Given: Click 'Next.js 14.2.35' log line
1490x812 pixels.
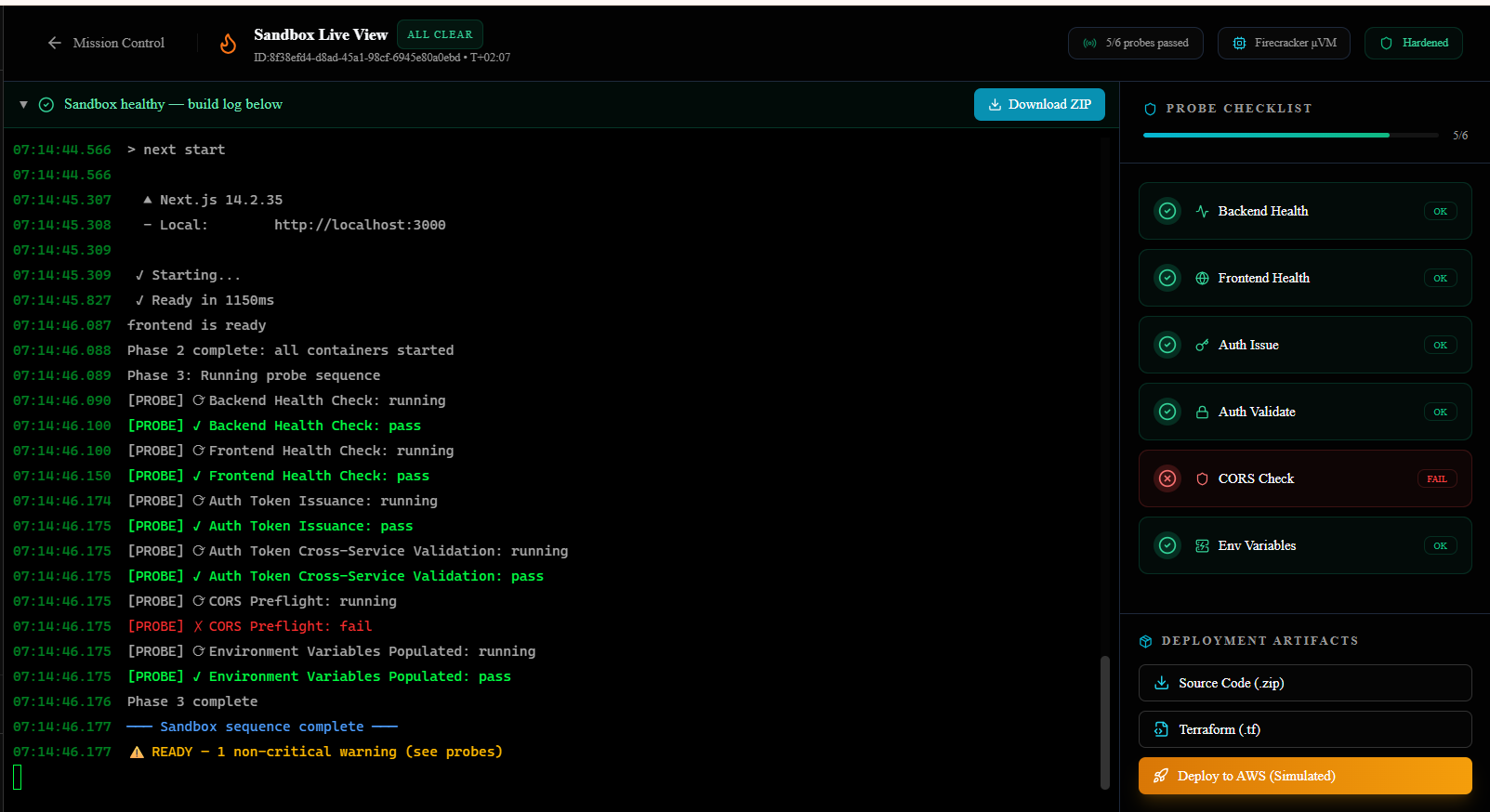Looking at the screenshot, I should coord(213,200).
